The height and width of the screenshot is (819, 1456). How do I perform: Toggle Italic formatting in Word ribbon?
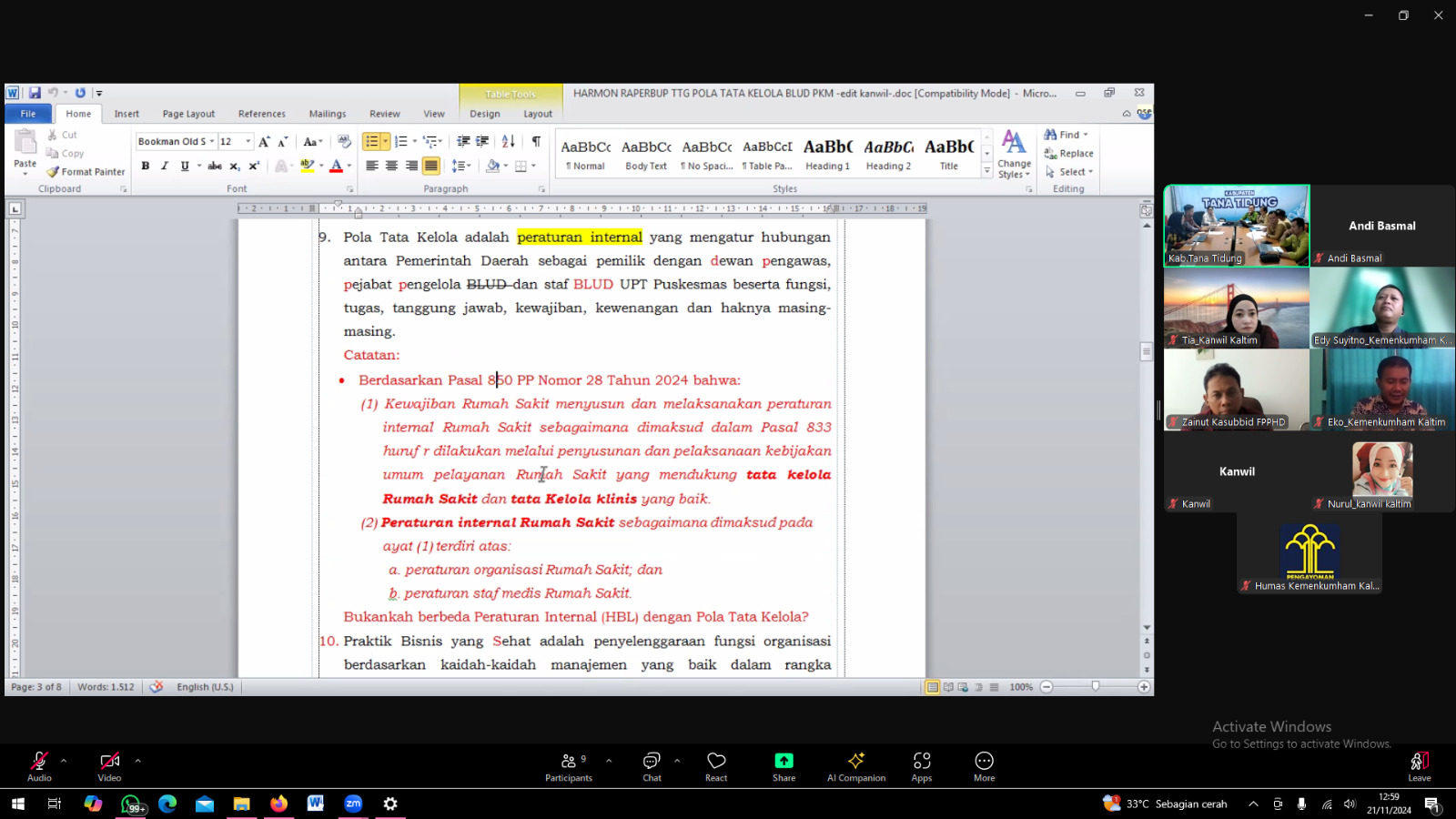(165, 166)
